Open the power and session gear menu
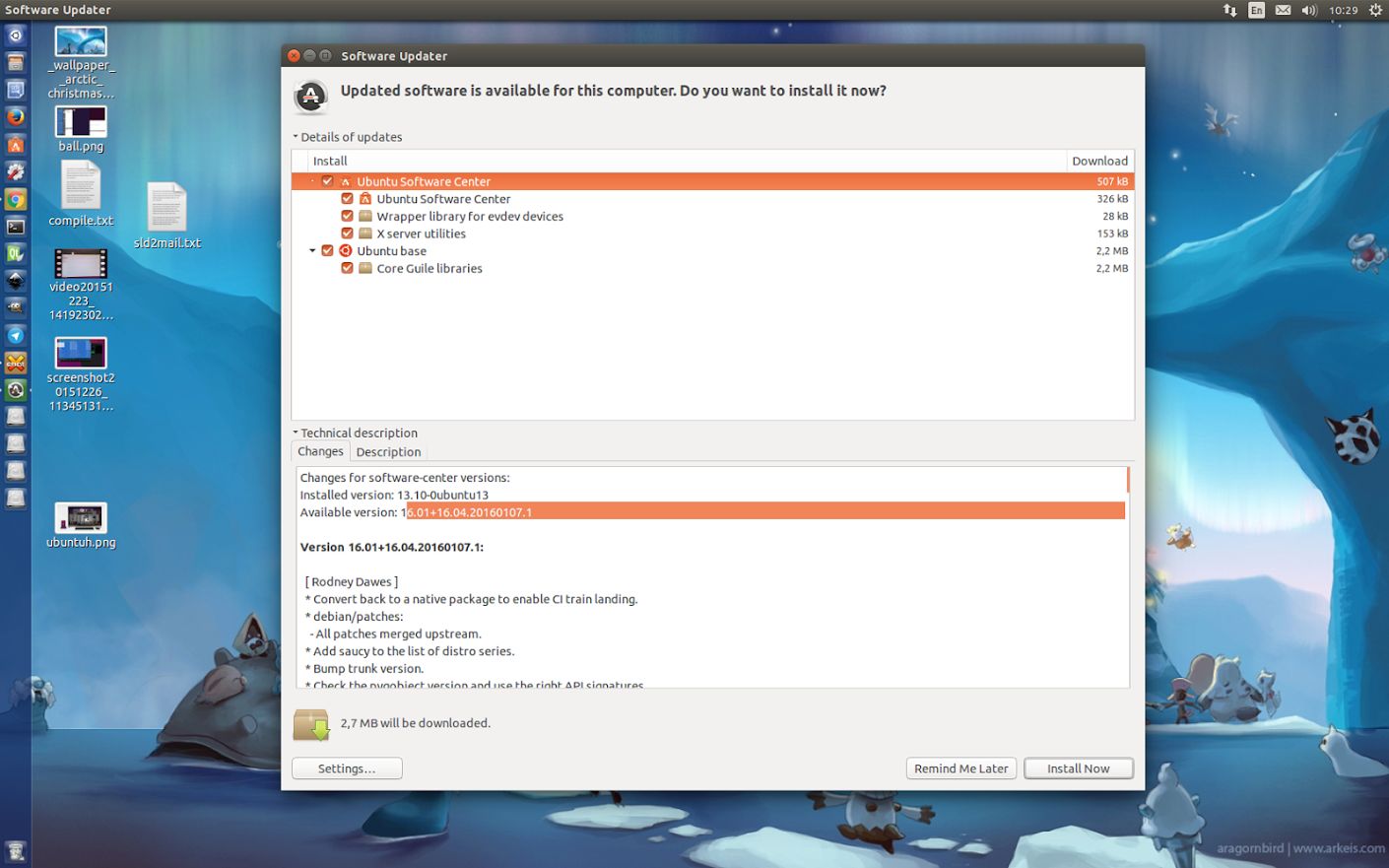The image size is (1389, 868). pos(1375,10)
